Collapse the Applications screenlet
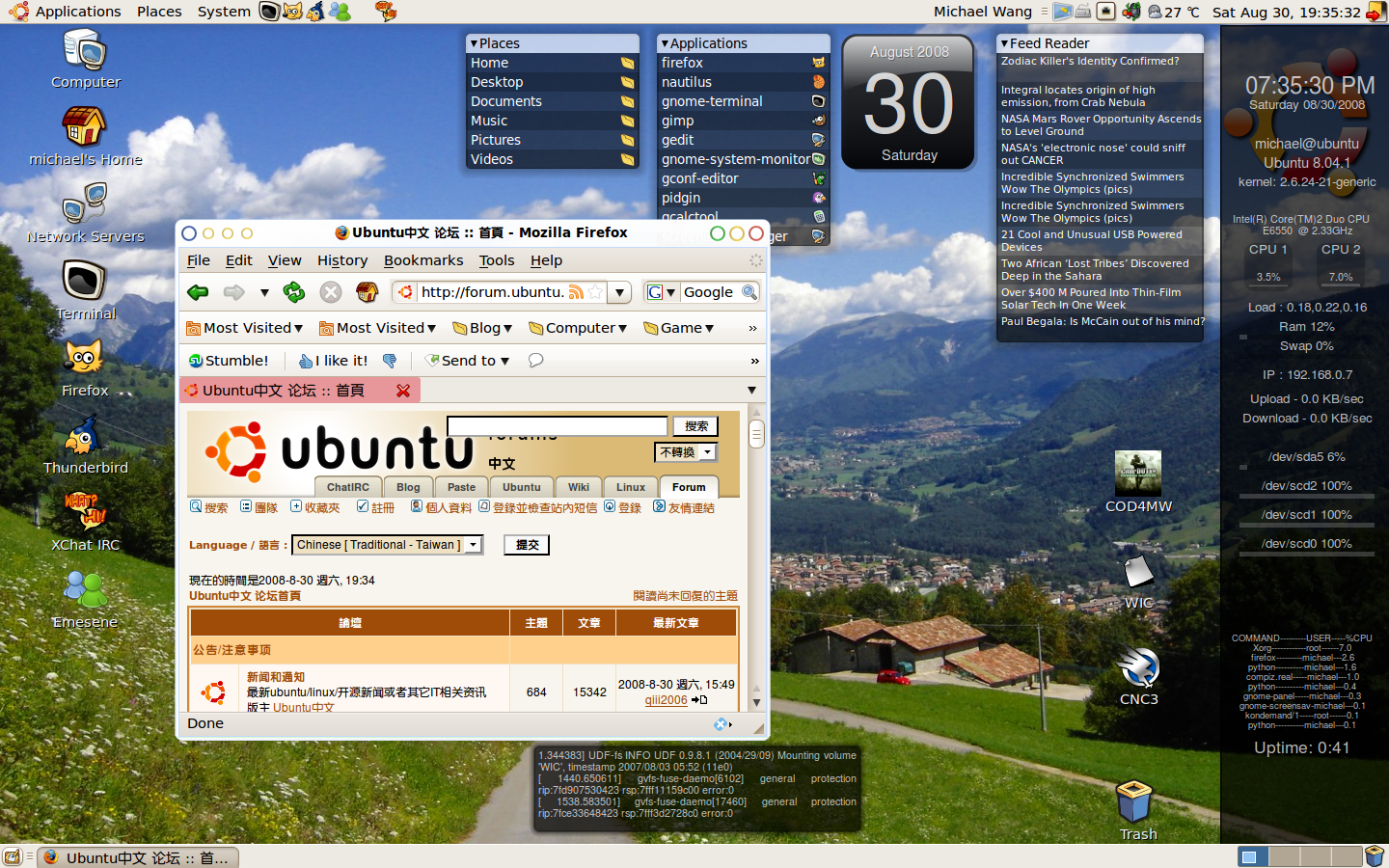Viewport: 1389px width, 868px height. (x=665, y=43)
